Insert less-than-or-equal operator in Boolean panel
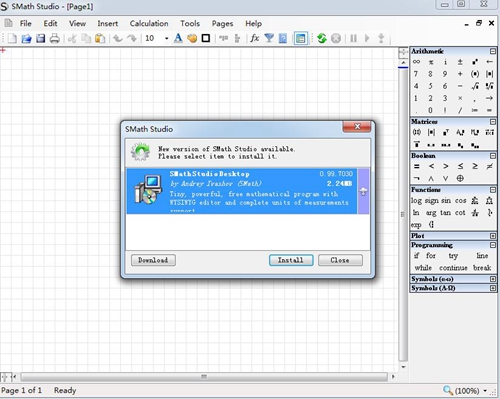The image size is (500, 399). 460,166
